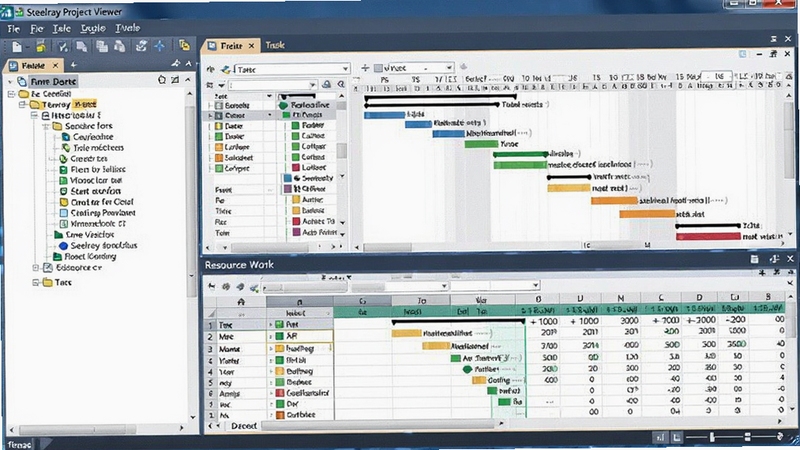The height and width of the screenshot is (450, 800).
Task: Click the blue circle Seelrey tree item icon
Action: pos(63,245)
